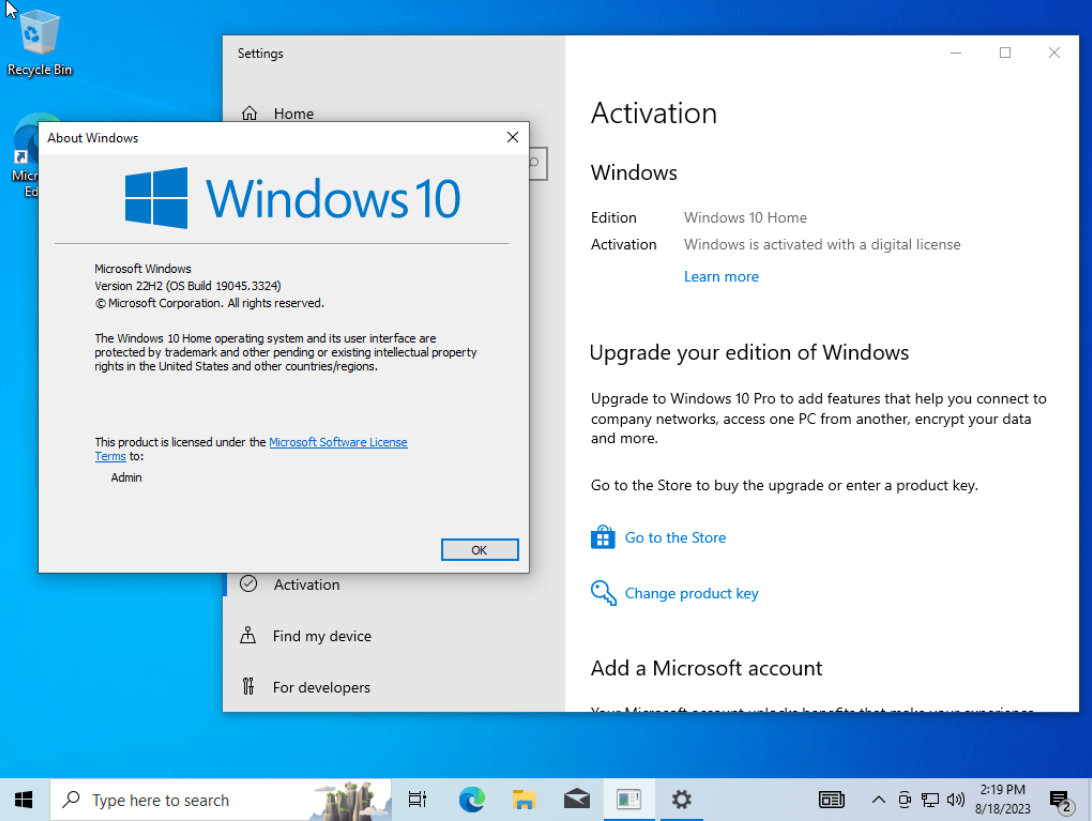Click Go to the Store link

tap(675, 538)
